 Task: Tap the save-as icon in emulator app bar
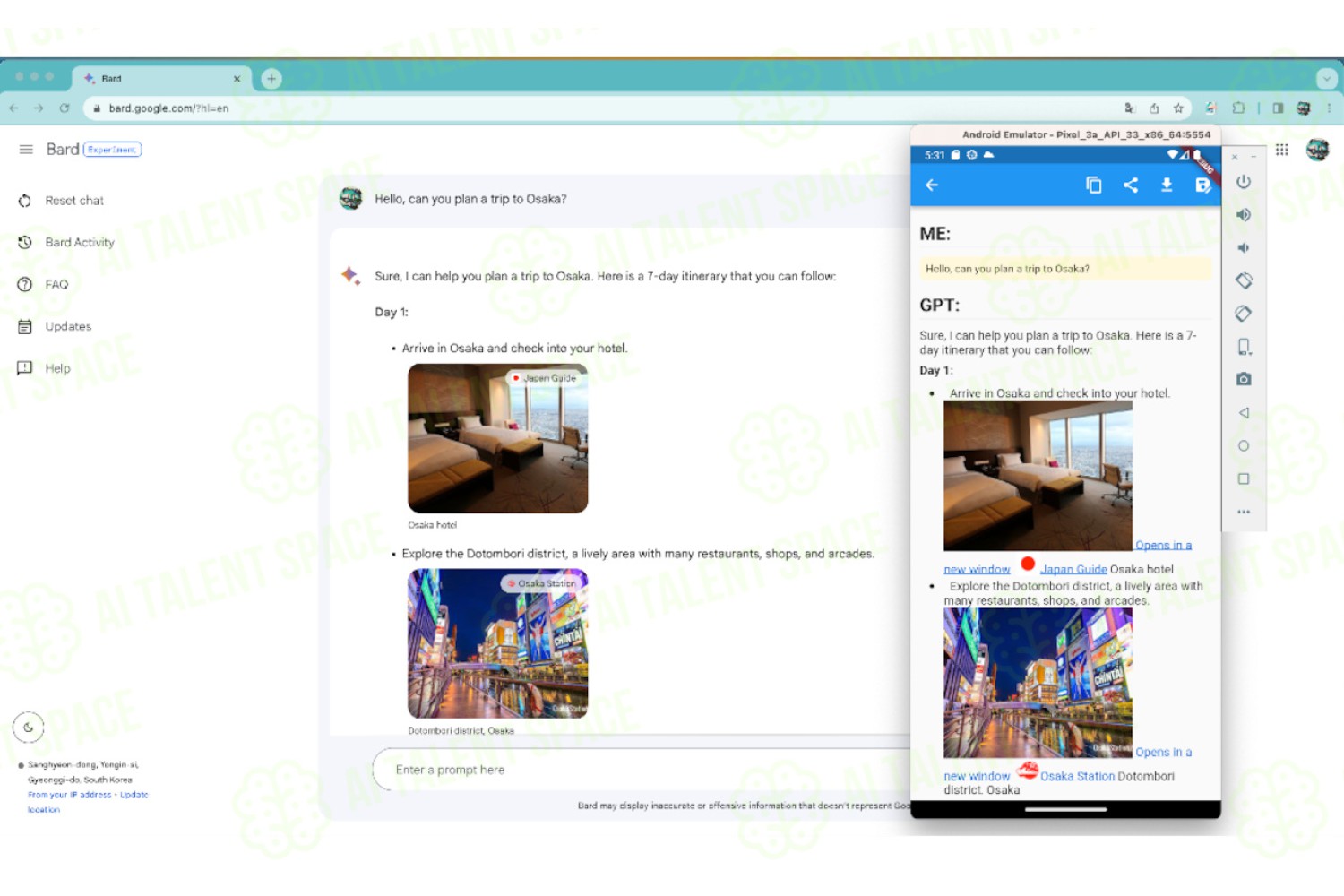[x=1202, y=185]
